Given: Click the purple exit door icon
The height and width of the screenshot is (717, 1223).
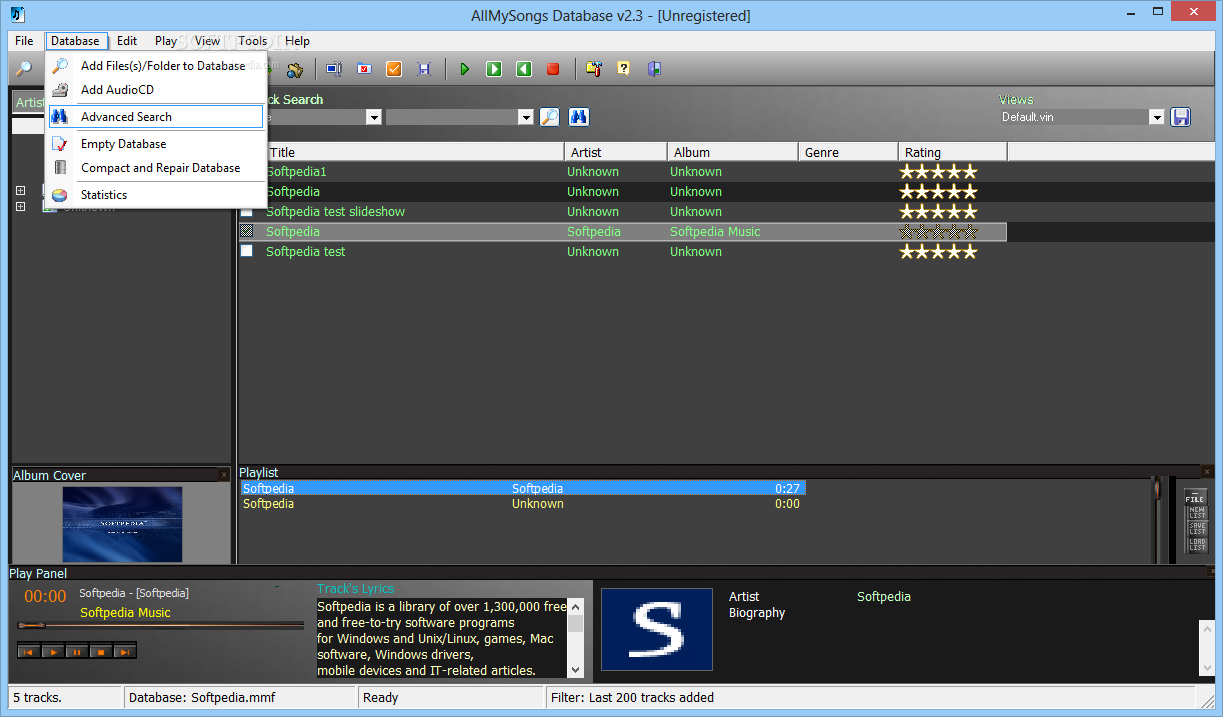Looking at the screenshot, I should pyautogui.click(x=654, y=69).
